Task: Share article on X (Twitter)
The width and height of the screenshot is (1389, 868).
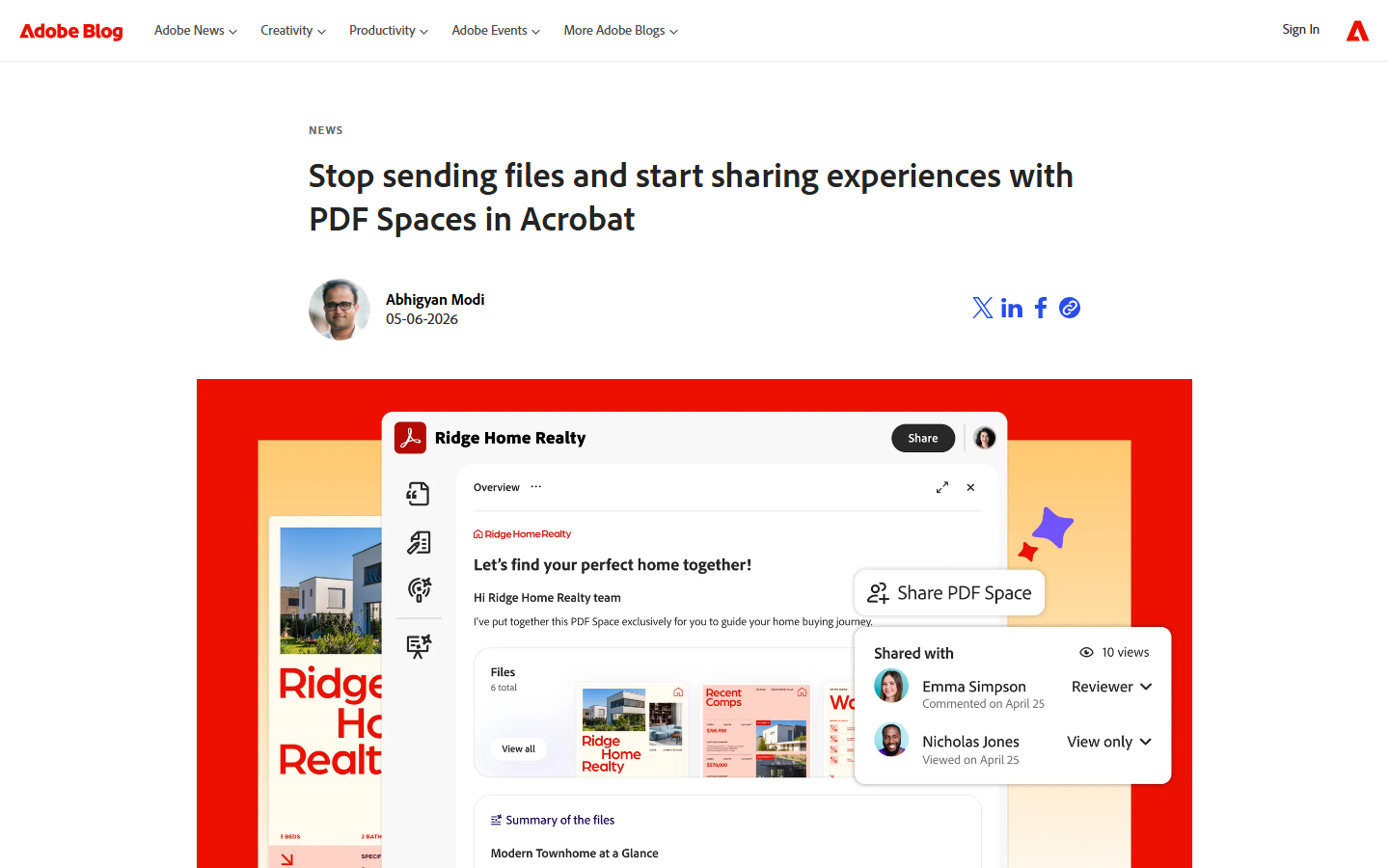Action: tap(982, 308)
